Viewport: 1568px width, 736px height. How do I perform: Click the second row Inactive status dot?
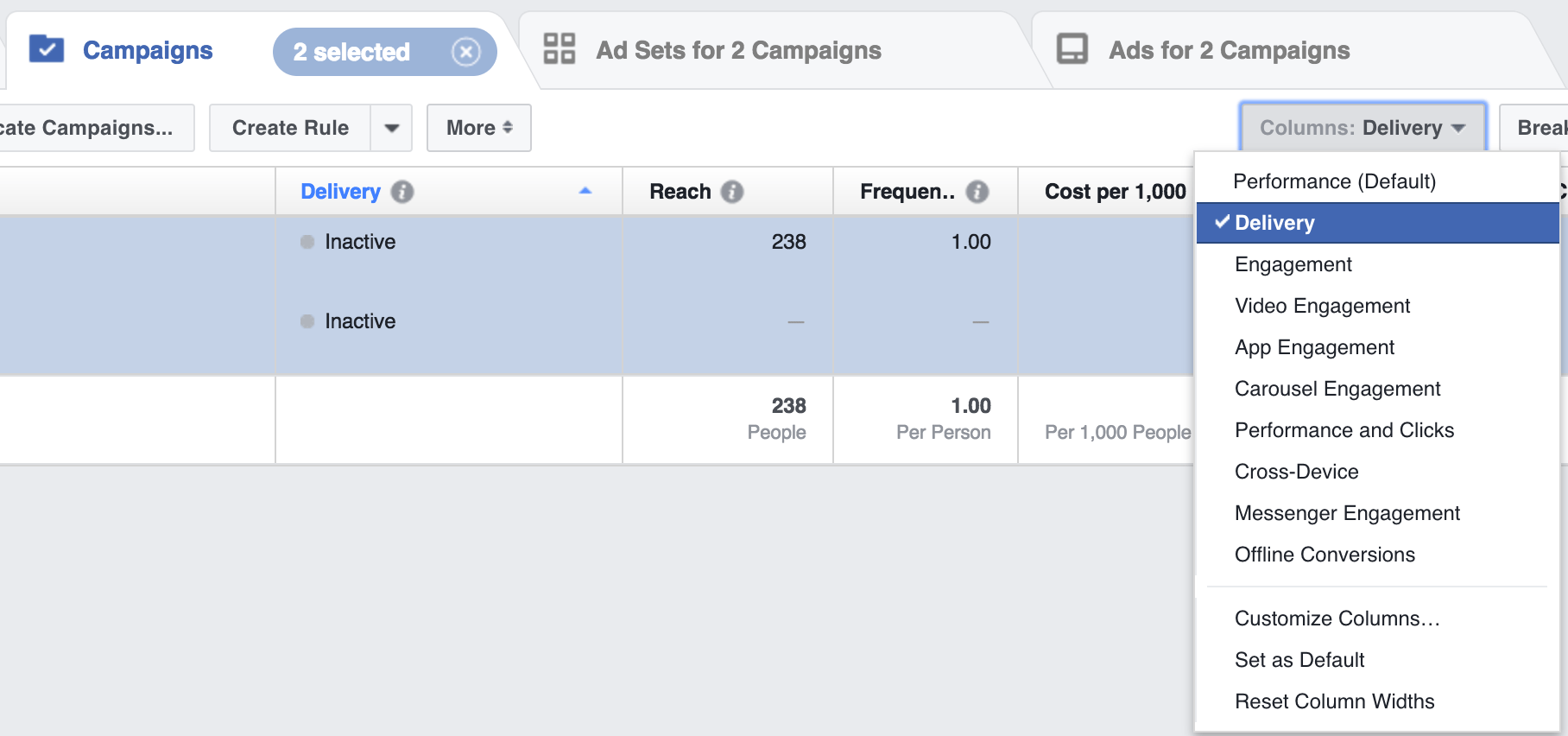tap(307, 321)
